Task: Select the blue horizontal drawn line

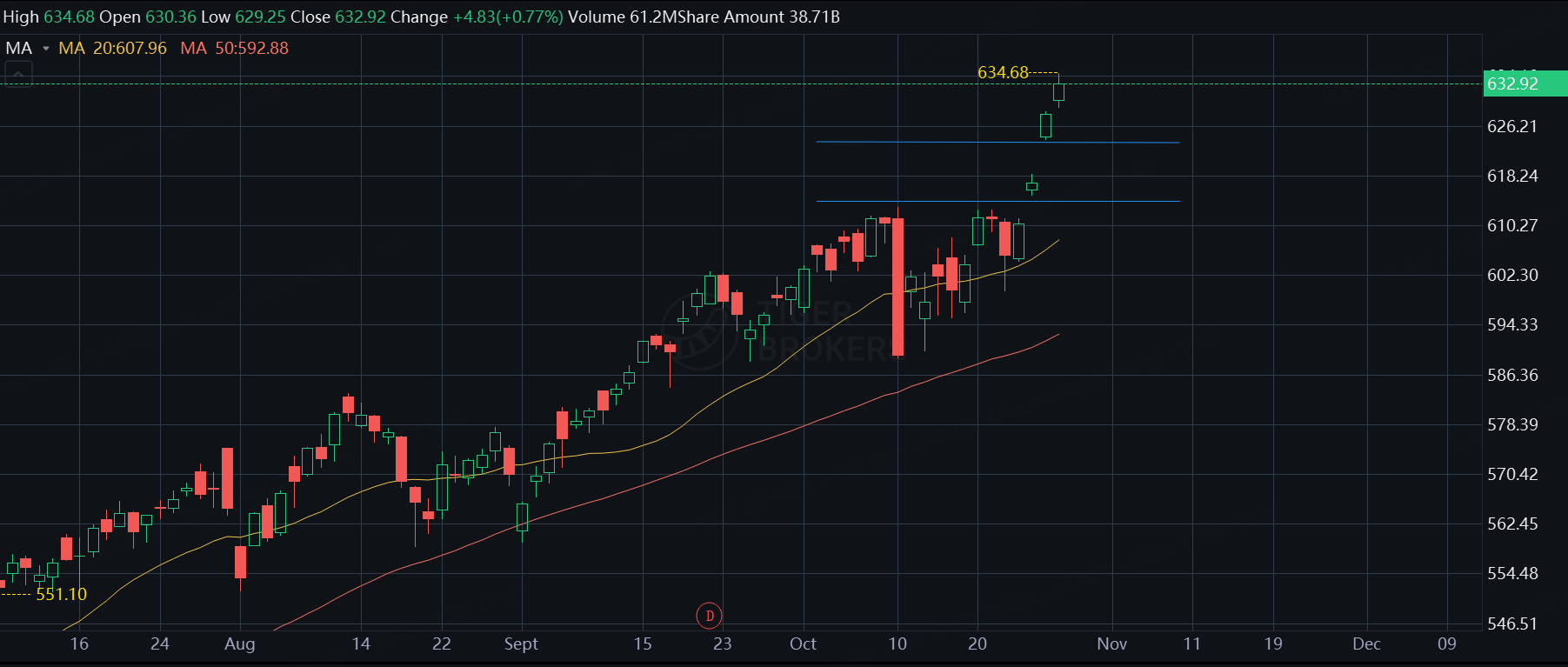Action: pos(998,142)
